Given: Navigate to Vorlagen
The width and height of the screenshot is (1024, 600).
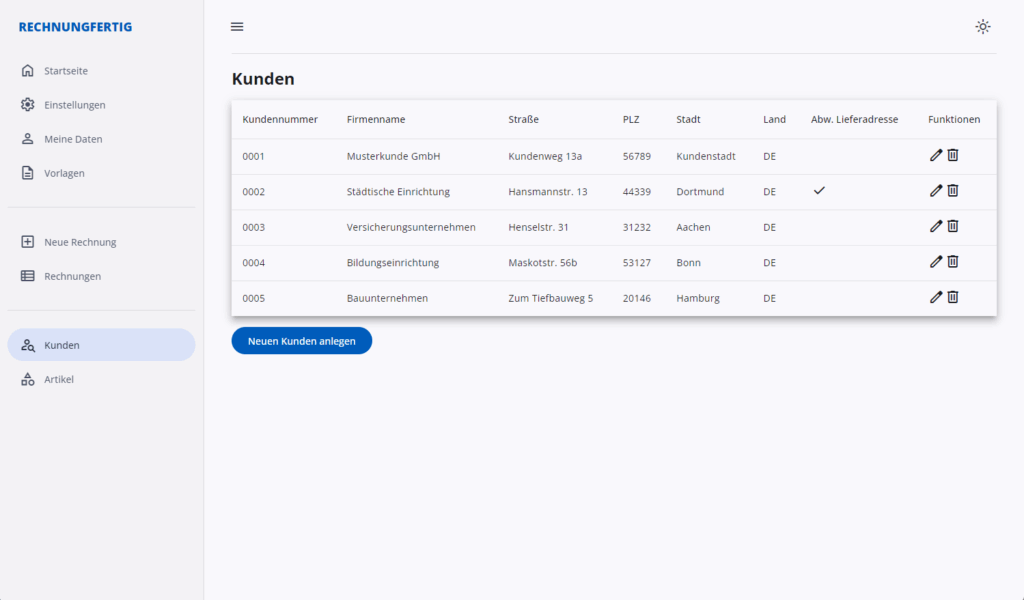Looking at the screenshot, I should coord(64,173).
